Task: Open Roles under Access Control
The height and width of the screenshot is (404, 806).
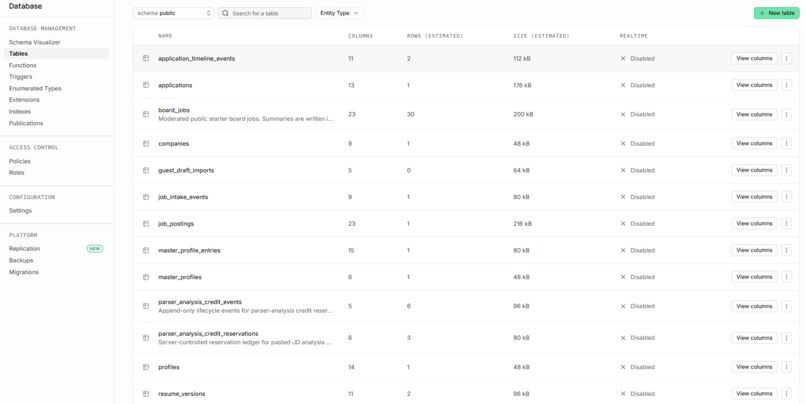Action: pos(16,173)
